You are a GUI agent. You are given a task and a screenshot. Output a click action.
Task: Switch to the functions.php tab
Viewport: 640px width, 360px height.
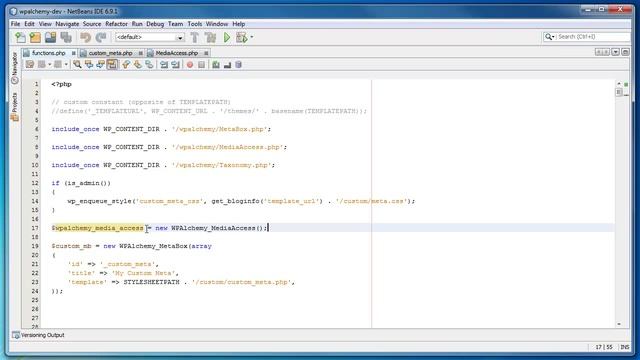48,53
